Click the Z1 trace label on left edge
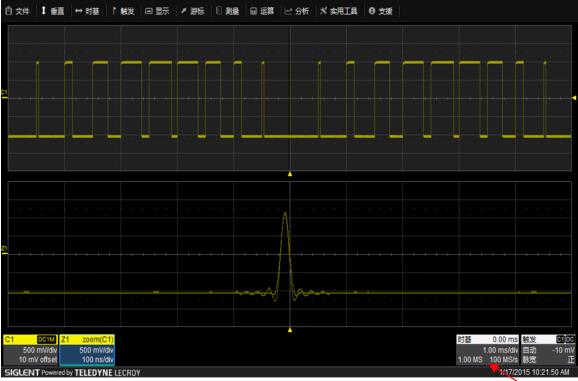Screen dimensions: 578x381 (4, 249)
